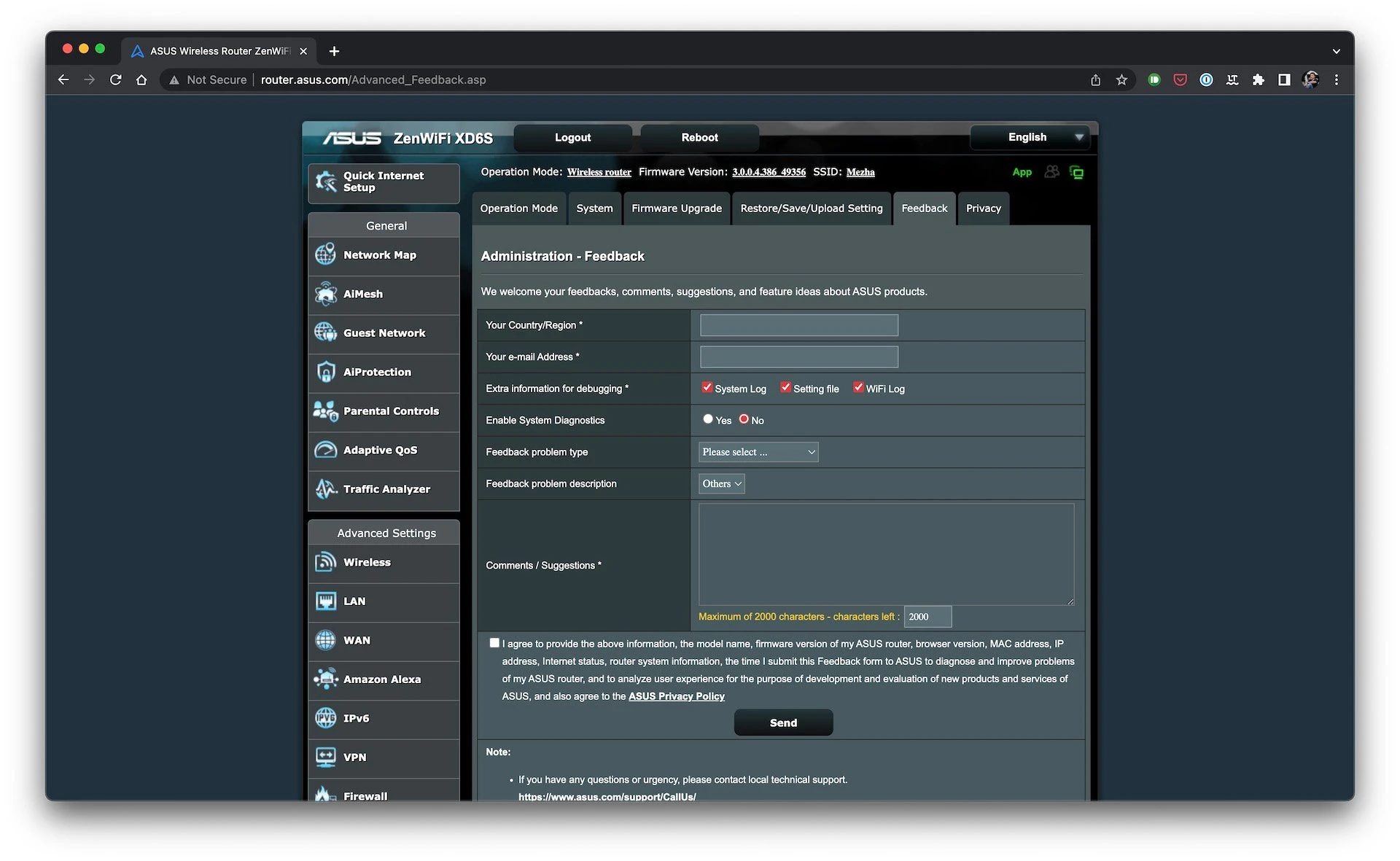Click the Traffic Analyzer icon
Image resolution: width=1400 pixels, height=861 pixels.
click(325, 489)
